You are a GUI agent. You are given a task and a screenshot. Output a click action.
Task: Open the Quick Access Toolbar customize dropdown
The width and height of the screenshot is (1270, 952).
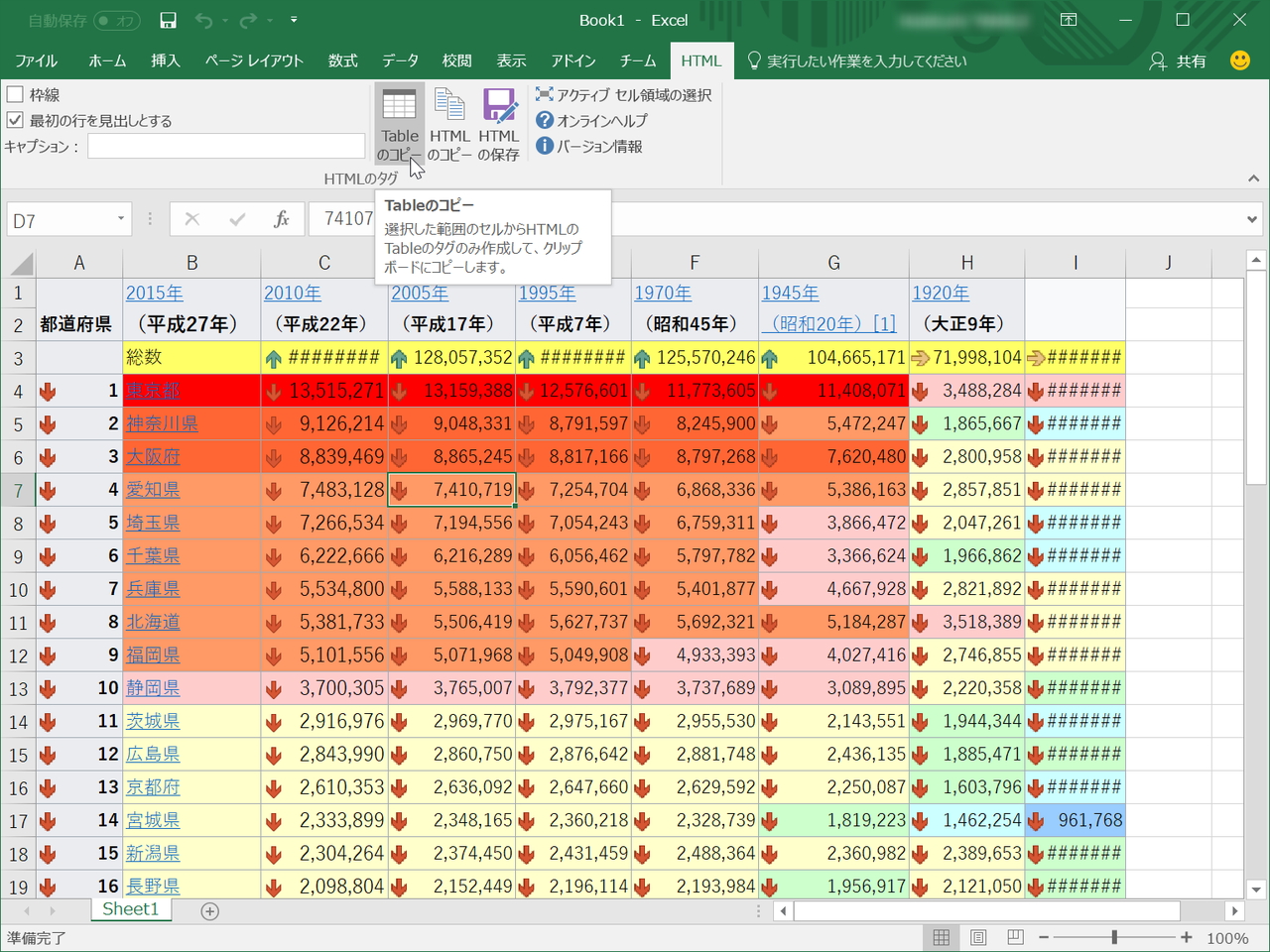tap(293, 19)
